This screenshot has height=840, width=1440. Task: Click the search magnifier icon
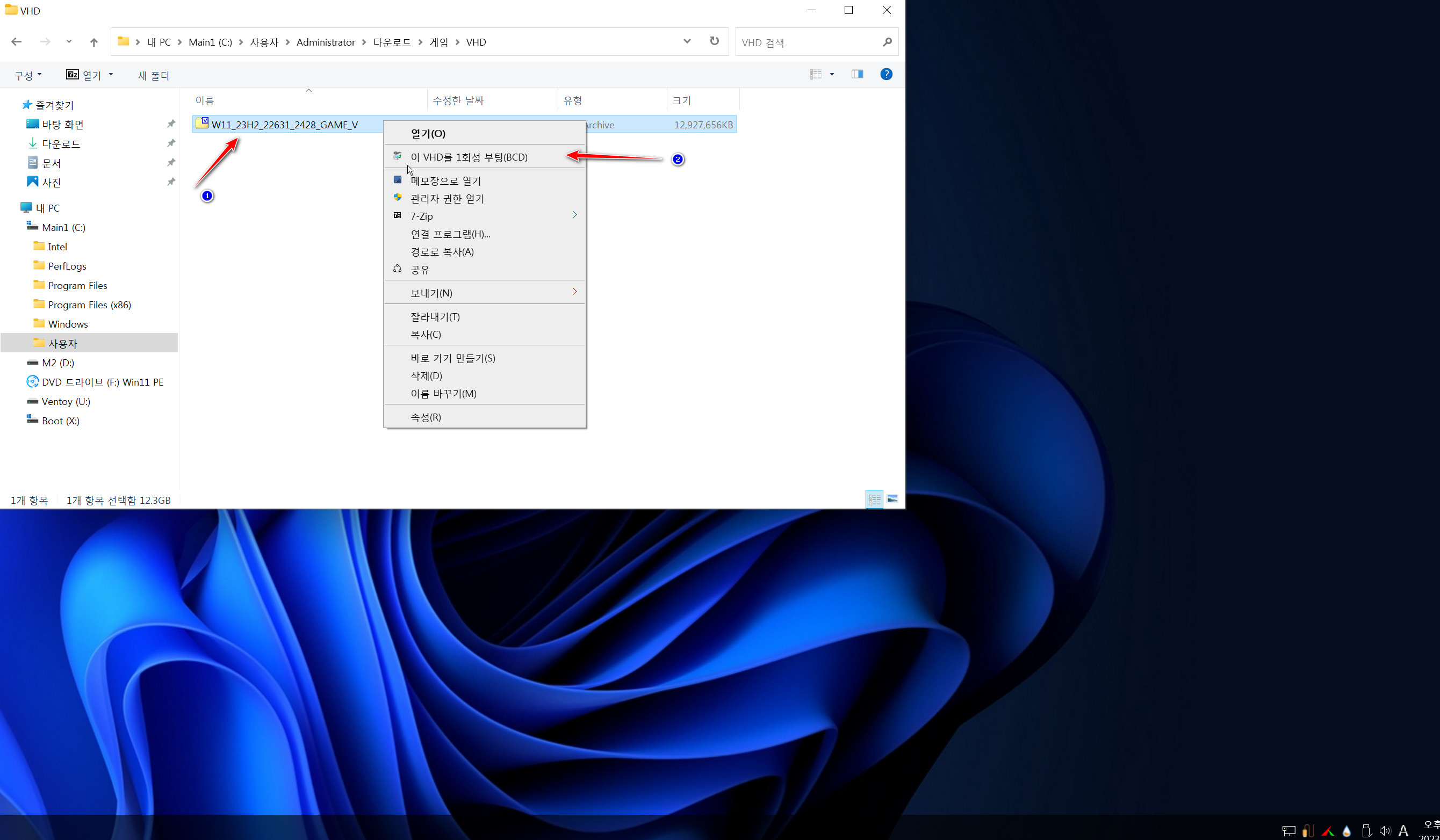coord(887,42)
